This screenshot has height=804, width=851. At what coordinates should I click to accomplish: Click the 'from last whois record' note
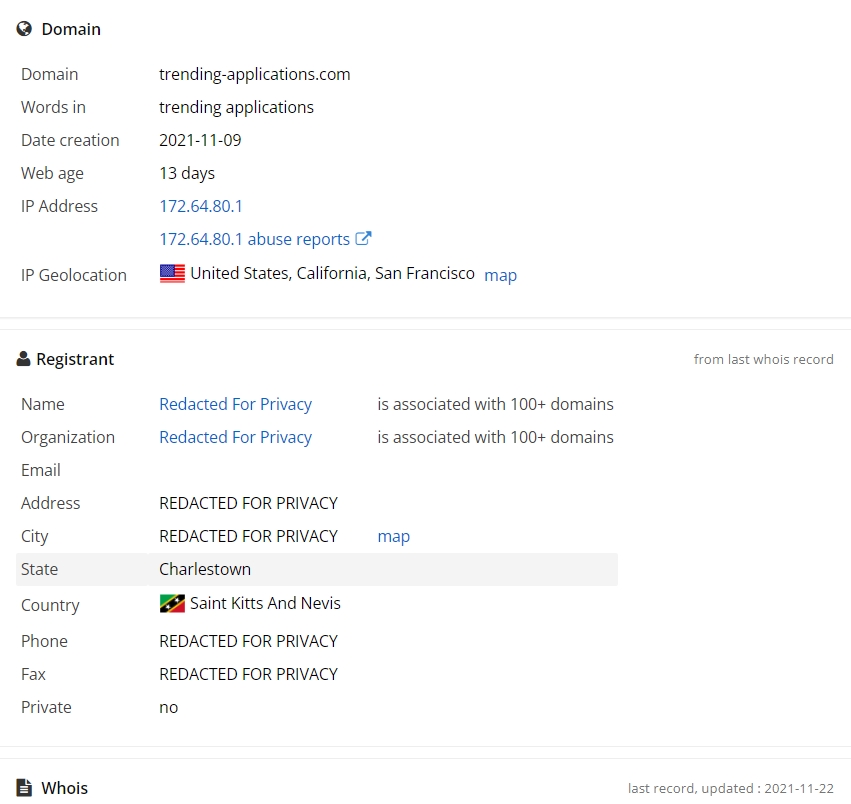click(x=764, y=359)
